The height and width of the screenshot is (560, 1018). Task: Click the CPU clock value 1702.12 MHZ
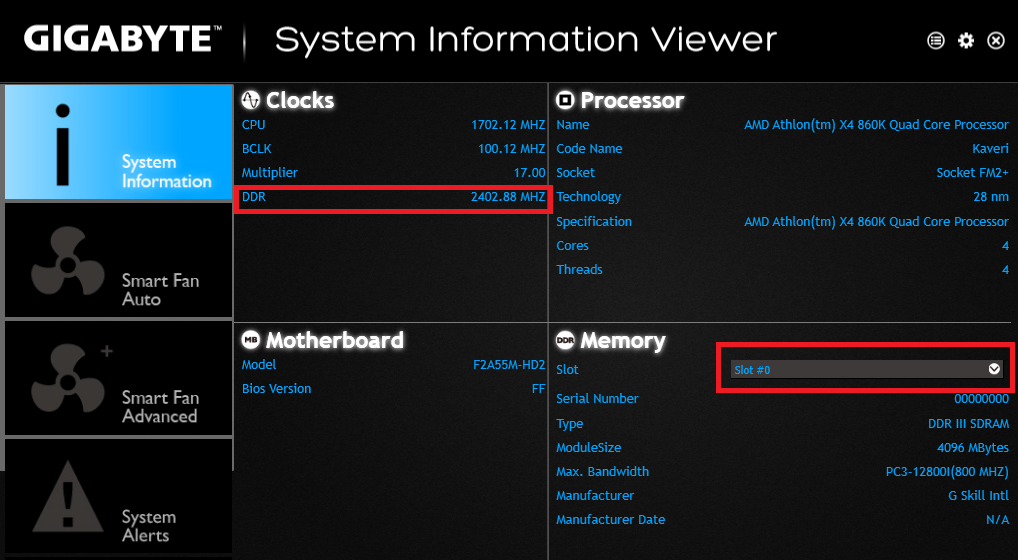coord(508,125)
